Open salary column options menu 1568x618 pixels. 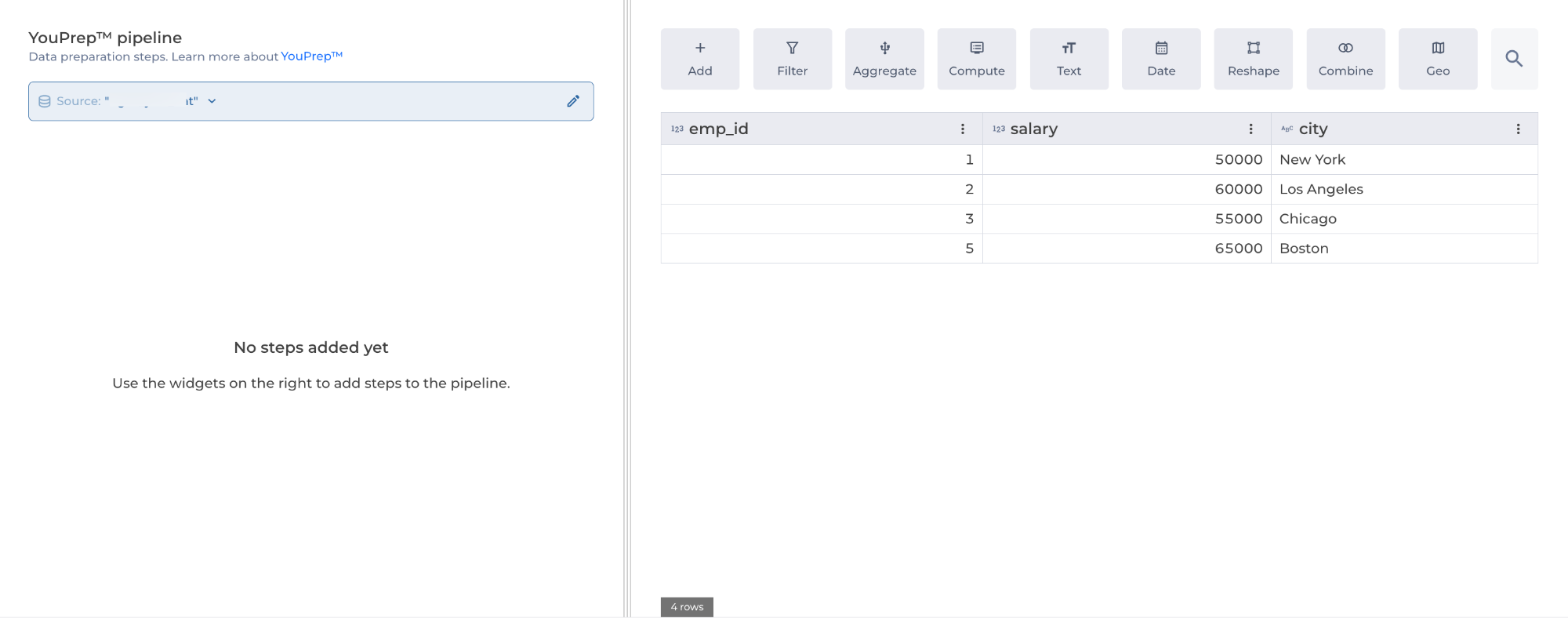(1250, 129)
